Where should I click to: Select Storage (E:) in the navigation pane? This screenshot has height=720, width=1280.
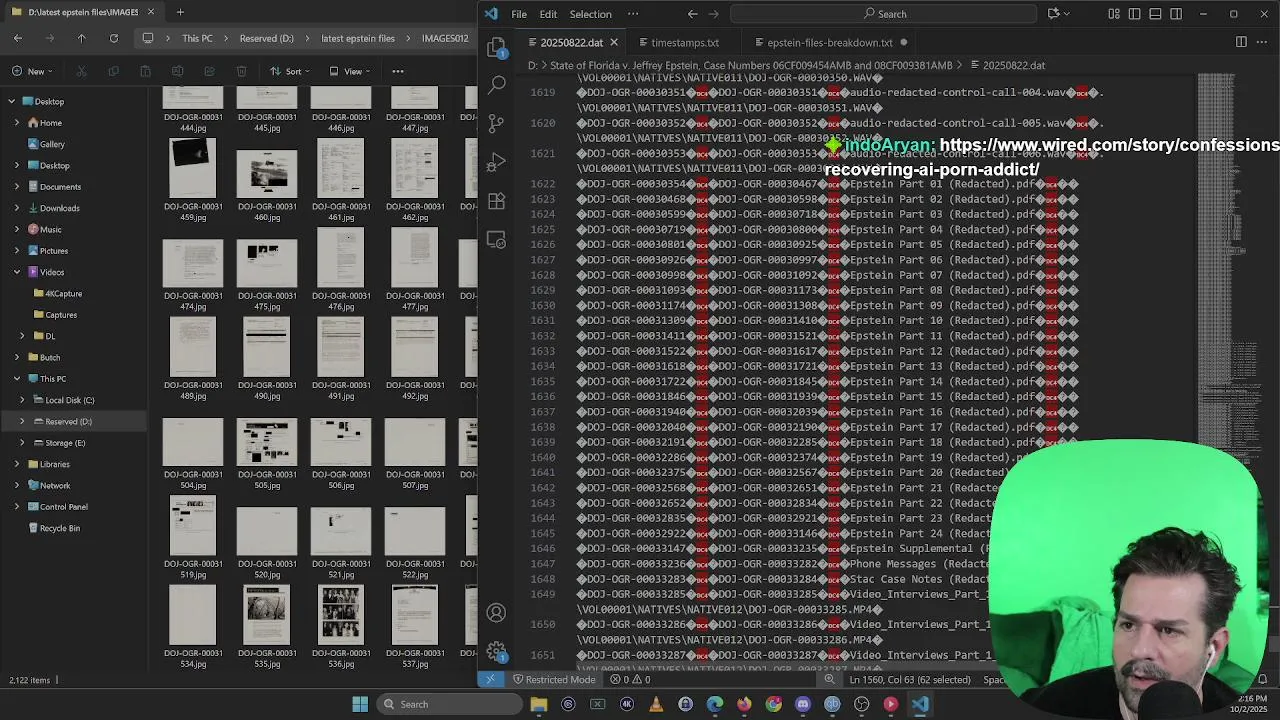65,443
